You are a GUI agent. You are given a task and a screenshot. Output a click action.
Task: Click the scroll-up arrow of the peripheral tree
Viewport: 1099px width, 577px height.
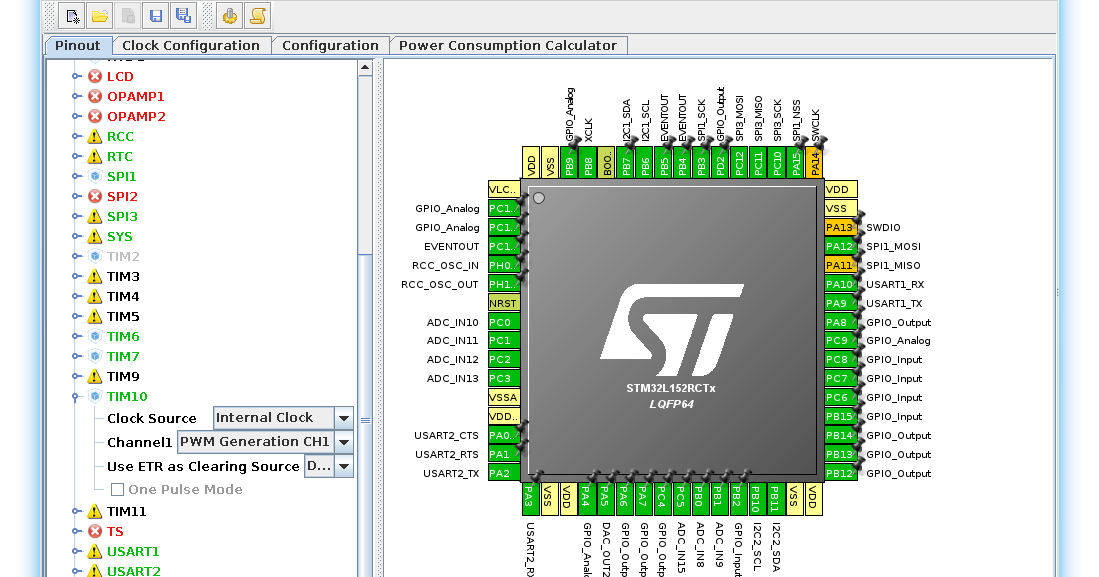pos(364,67)
